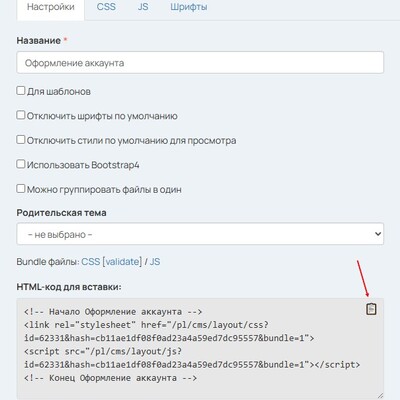Tick Можно группировать файлы в один

click(21, 188)
